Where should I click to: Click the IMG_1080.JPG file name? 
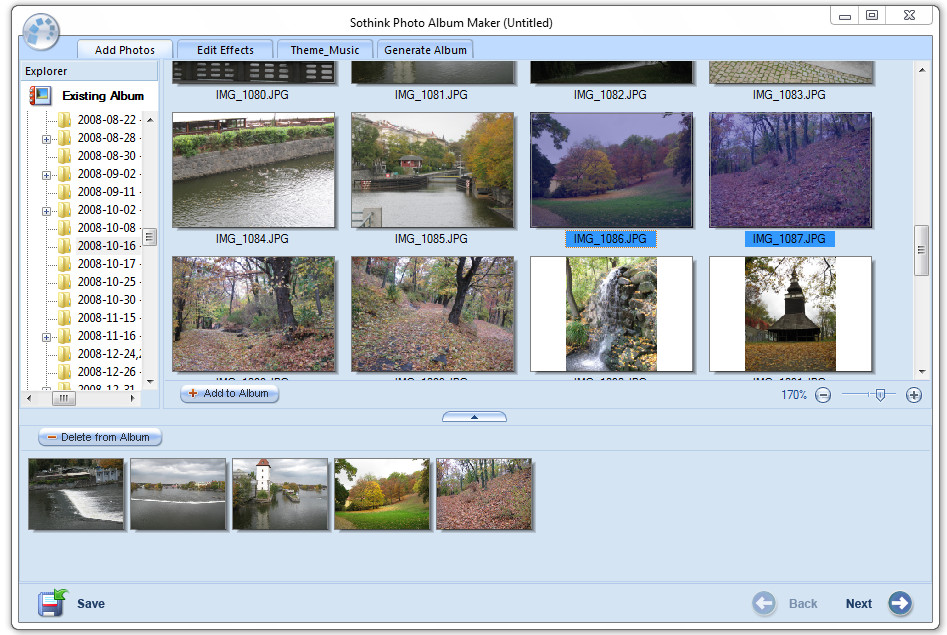[x=252, y=95]
